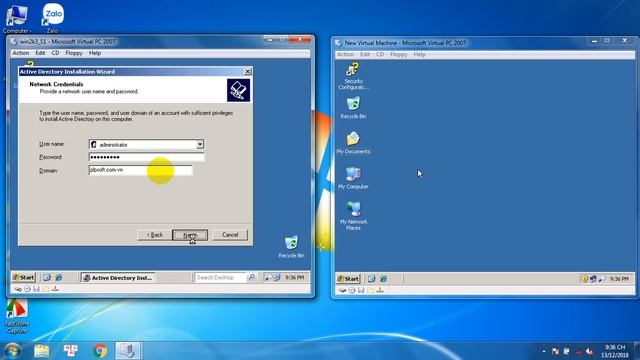
Task: Click the Search Desktop input box
Action: (220, 278)
